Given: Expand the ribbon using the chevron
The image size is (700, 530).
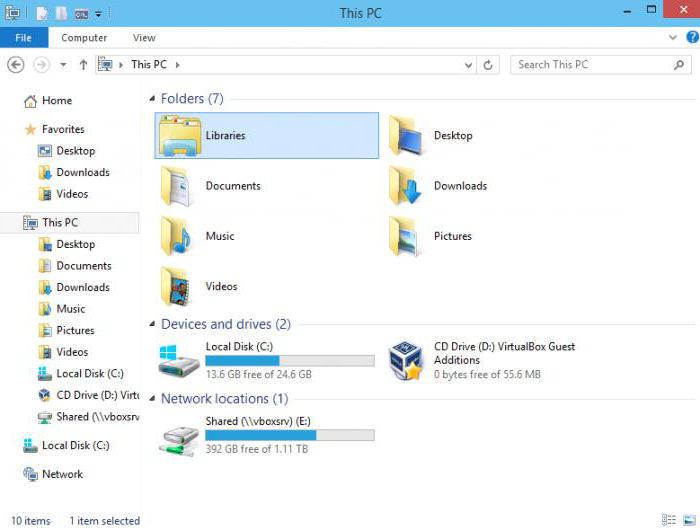Looking at the screenshot, I should [x=673, y=37].
